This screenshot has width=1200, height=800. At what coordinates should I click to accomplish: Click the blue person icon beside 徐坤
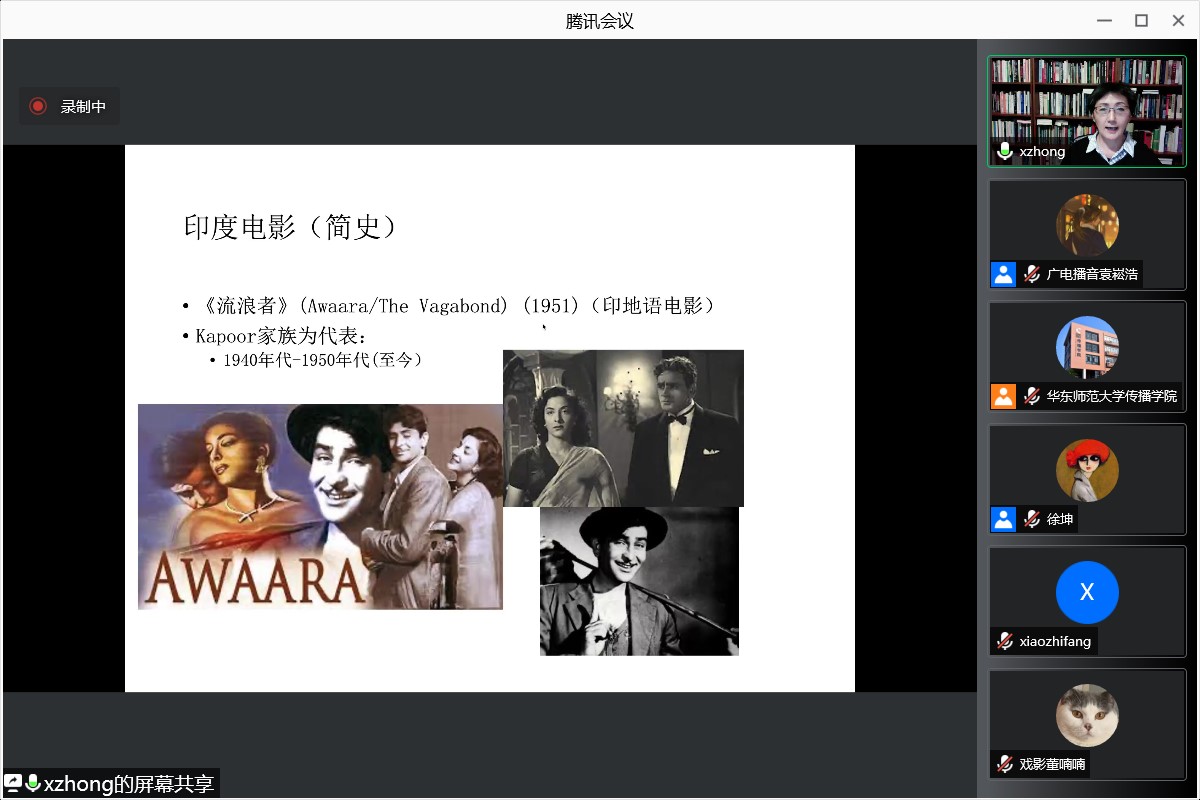1003,519
